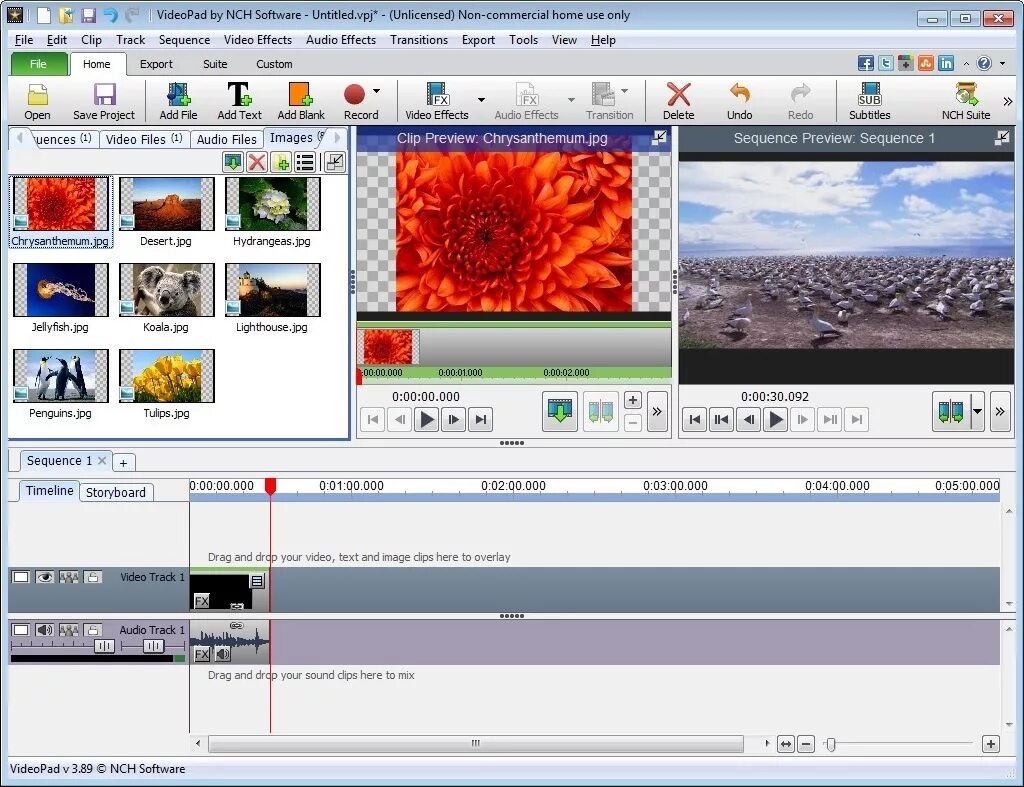Open NCH Suite from the toolbar
Image resolution: width=1024 pixels, height=787 pixels.
click(x=966, y=101)
